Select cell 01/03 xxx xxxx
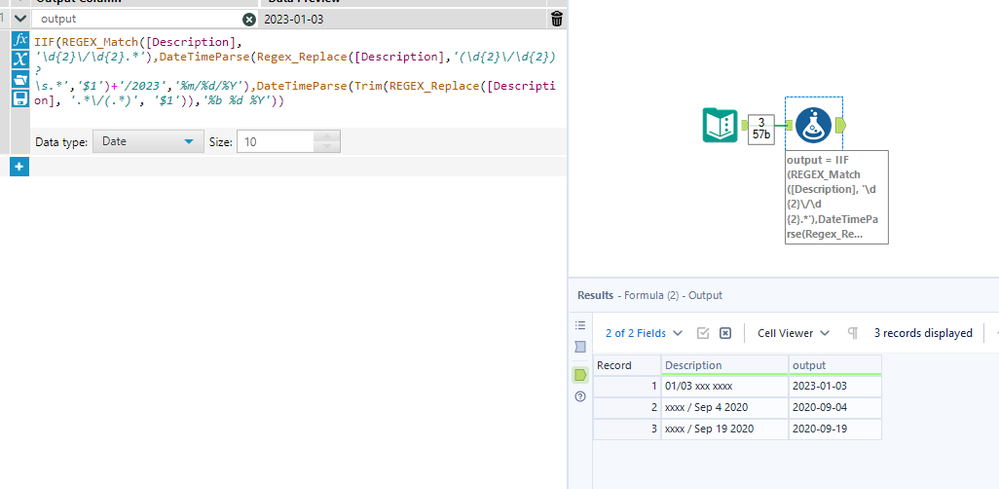This screenshot has height=489, width=999. pyautogui.click(x=725, y=386)
